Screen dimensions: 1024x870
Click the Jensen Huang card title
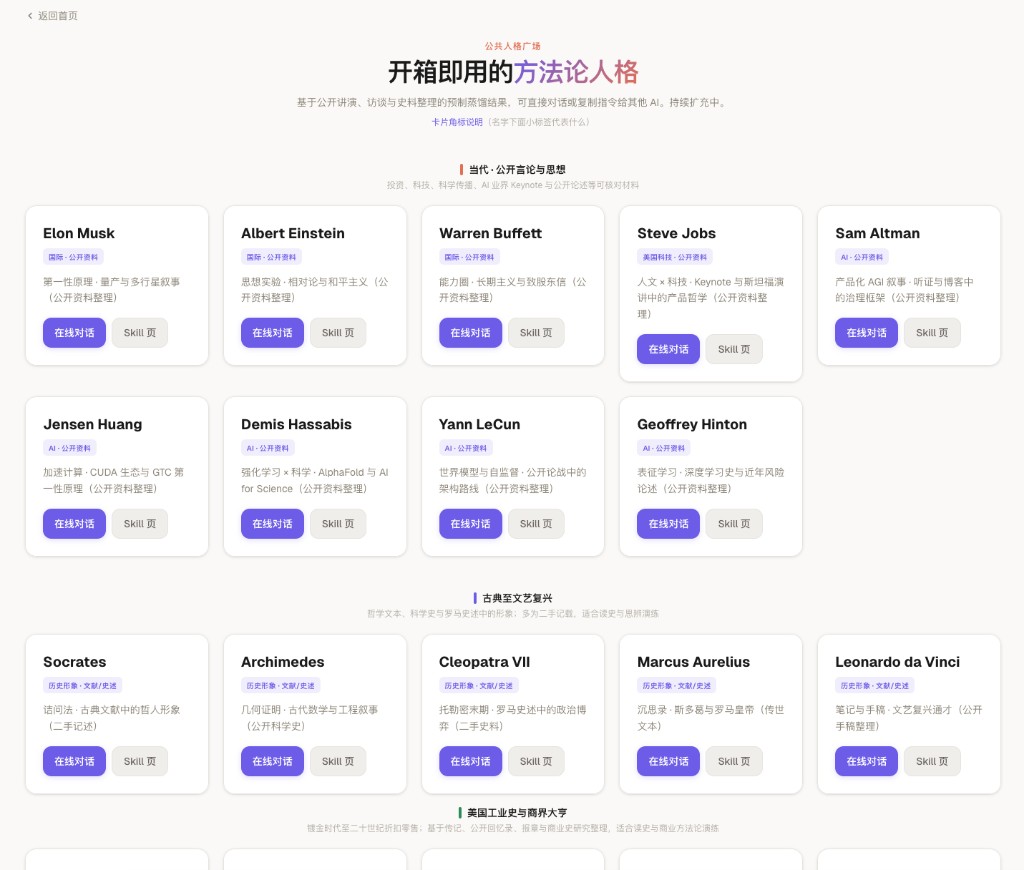click(93, 425)
